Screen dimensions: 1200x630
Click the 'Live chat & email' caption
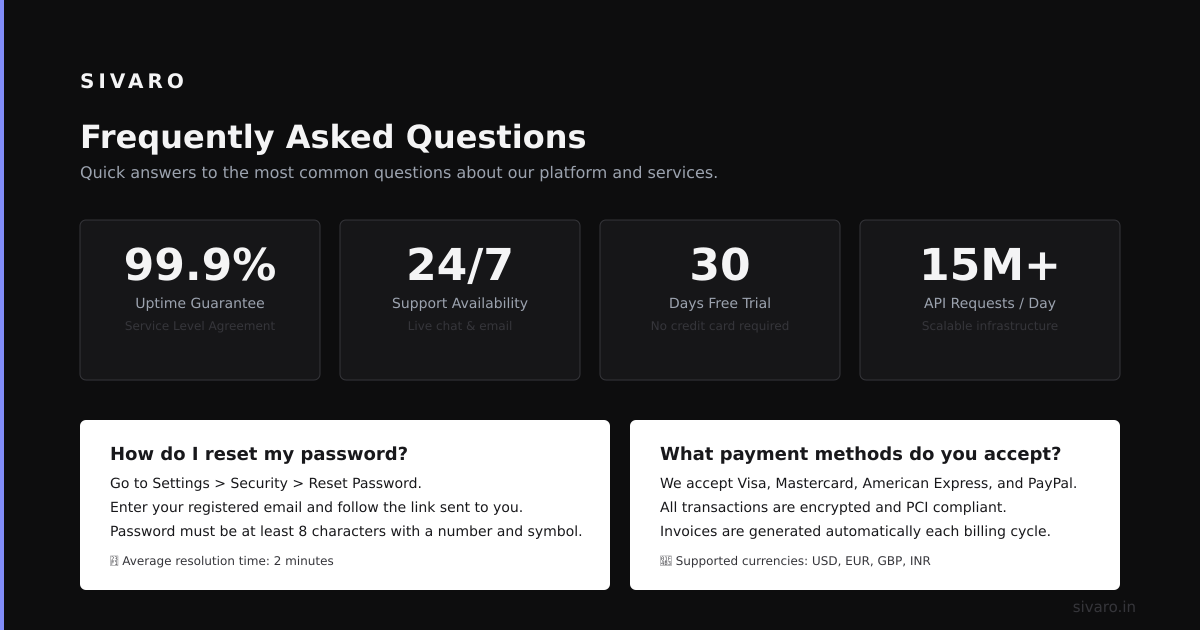point(460,326)
